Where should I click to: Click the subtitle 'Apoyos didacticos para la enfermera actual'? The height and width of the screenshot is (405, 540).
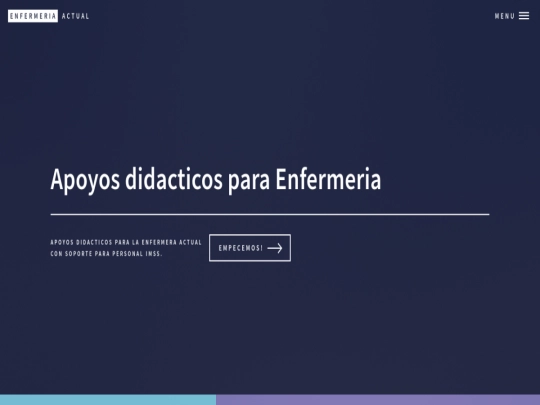point(126,242)
